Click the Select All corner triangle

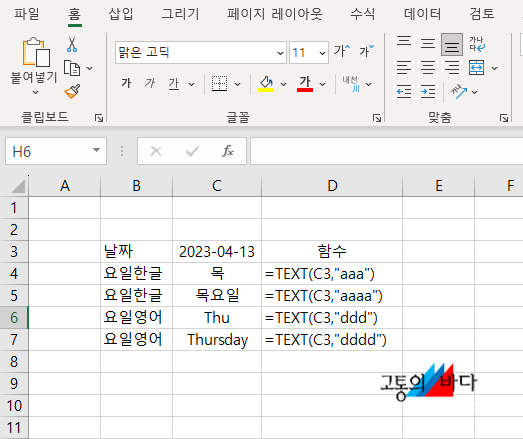(x=17, y=186)
